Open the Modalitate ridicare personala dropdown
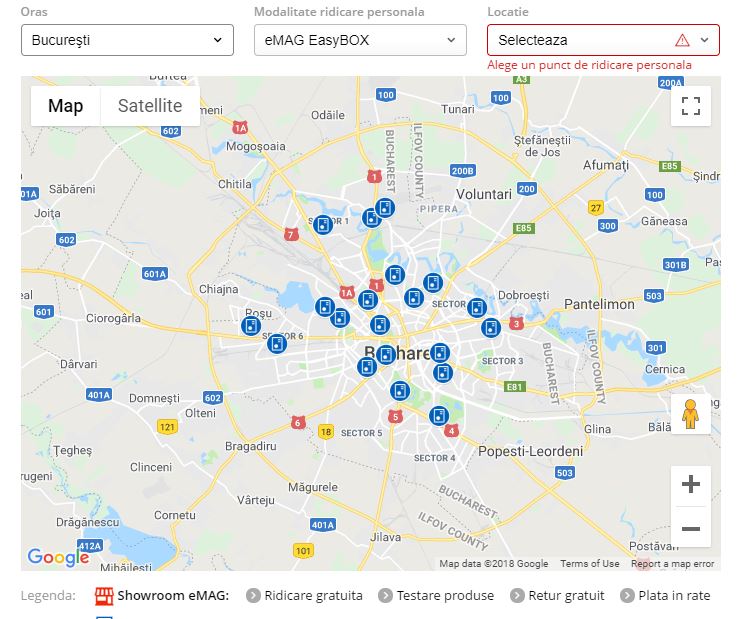 tap(360, 40)
